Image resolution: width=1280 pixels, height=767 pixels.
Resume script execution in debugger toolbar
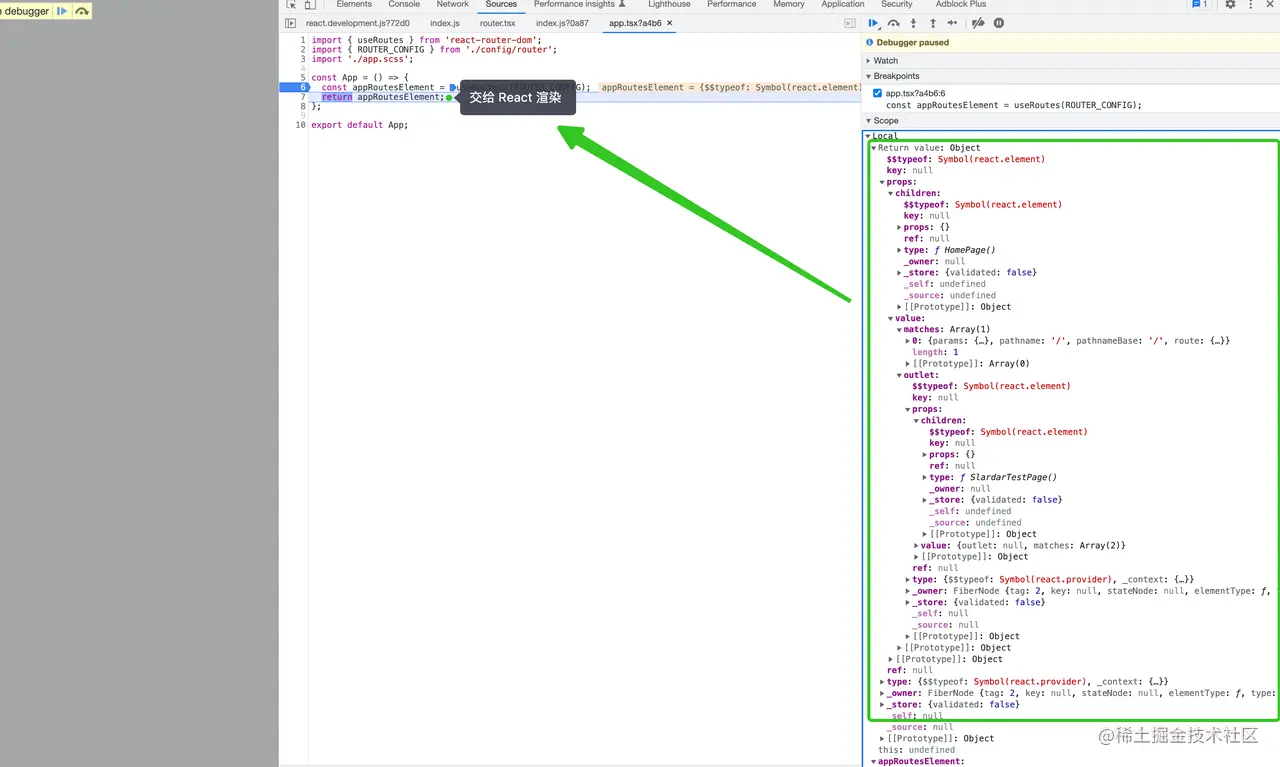(873, 23)
